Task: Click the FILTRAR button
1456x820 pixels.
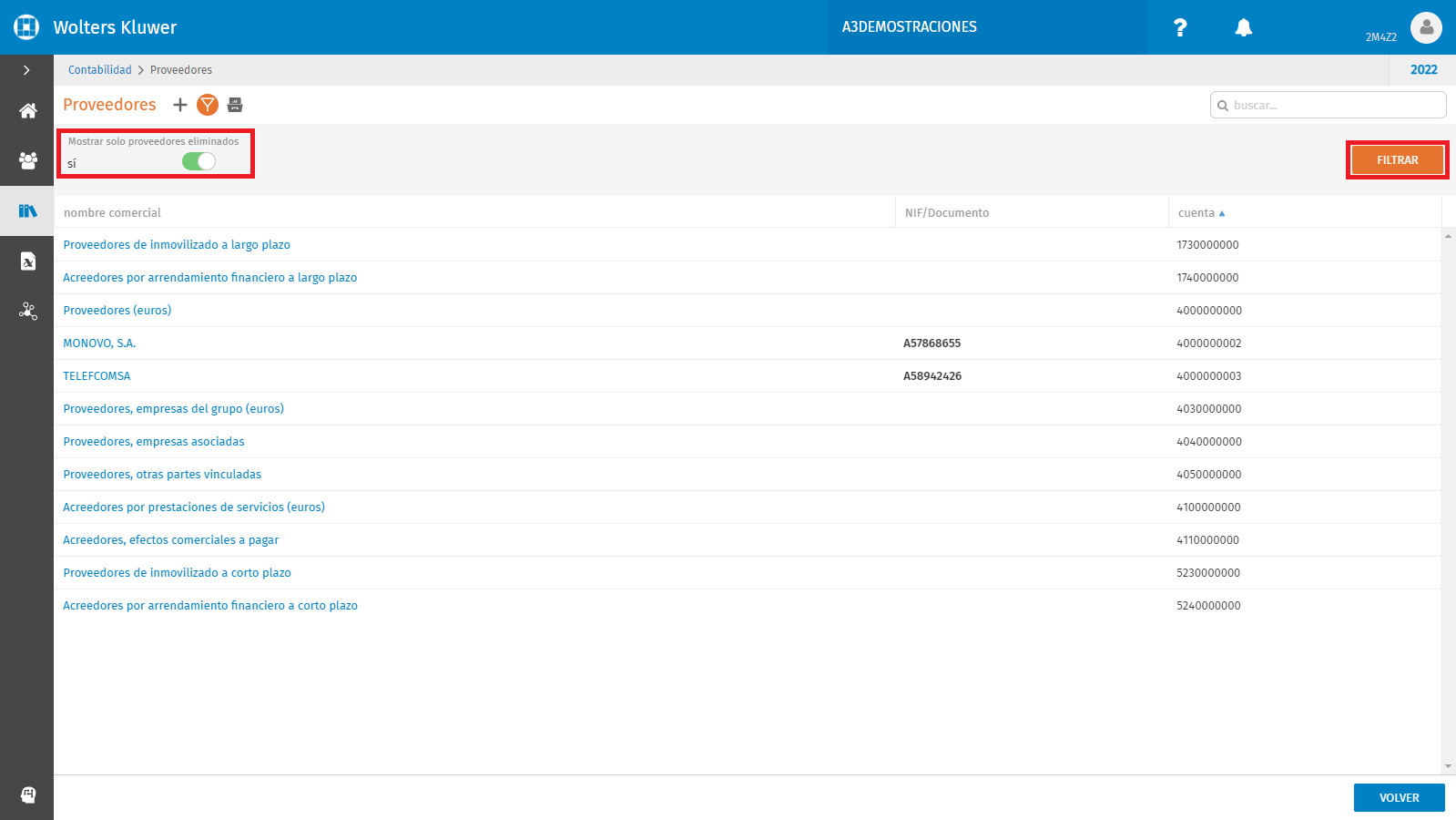Action: (1398, 160)
